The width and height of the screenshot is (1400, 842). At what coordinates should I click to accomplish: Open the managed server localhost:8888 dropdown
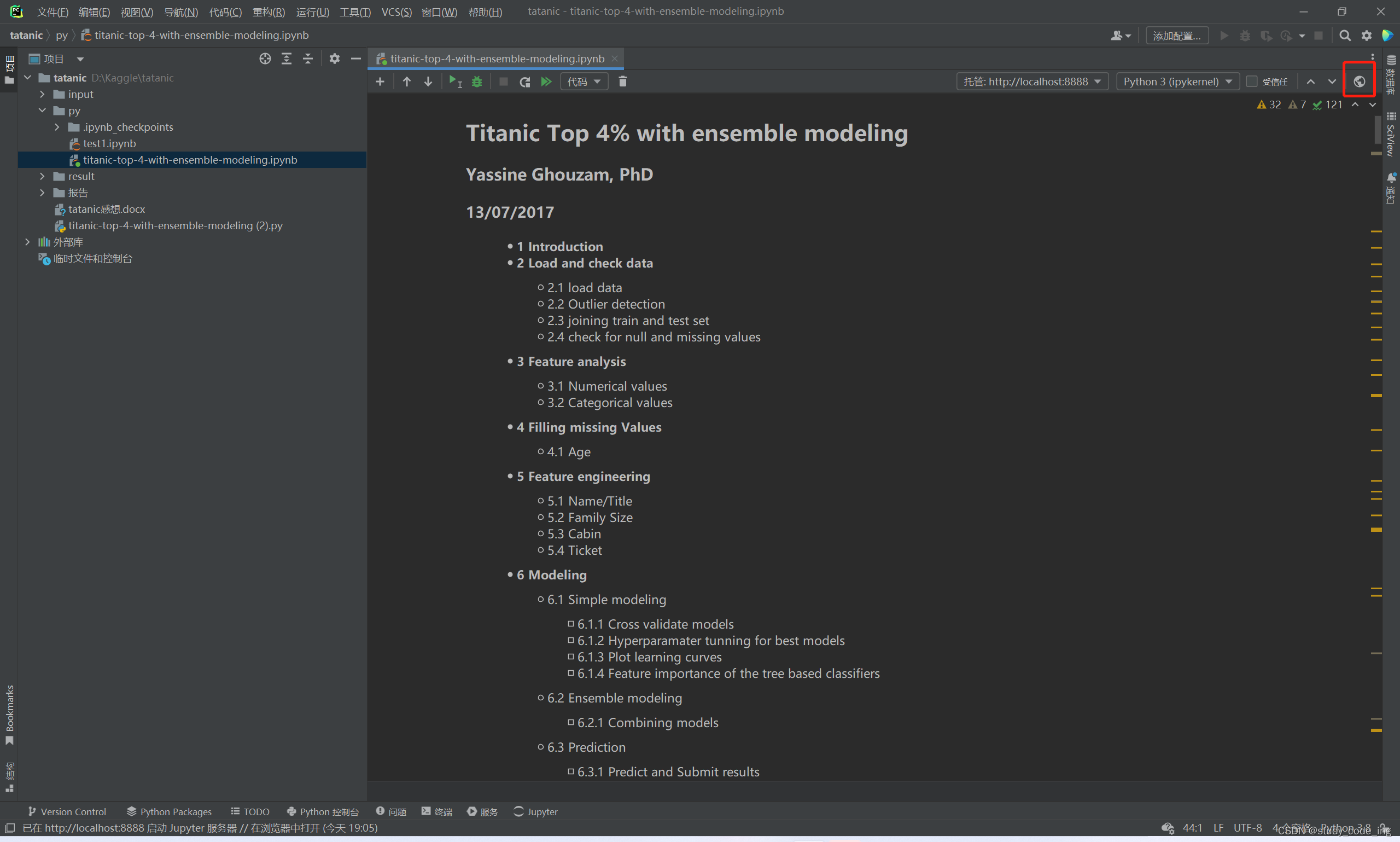pyautogui.click(x=1031, y=82)
